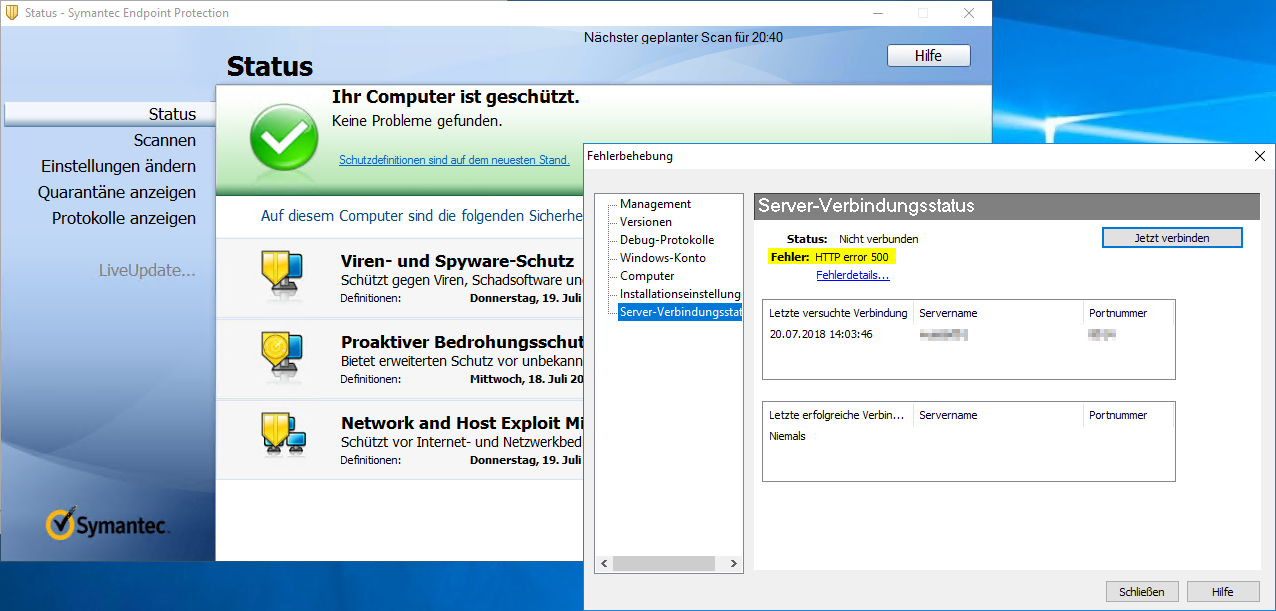Open the Fehlerdetails... link
The image size is (1276, 611).
click(852, 275)
